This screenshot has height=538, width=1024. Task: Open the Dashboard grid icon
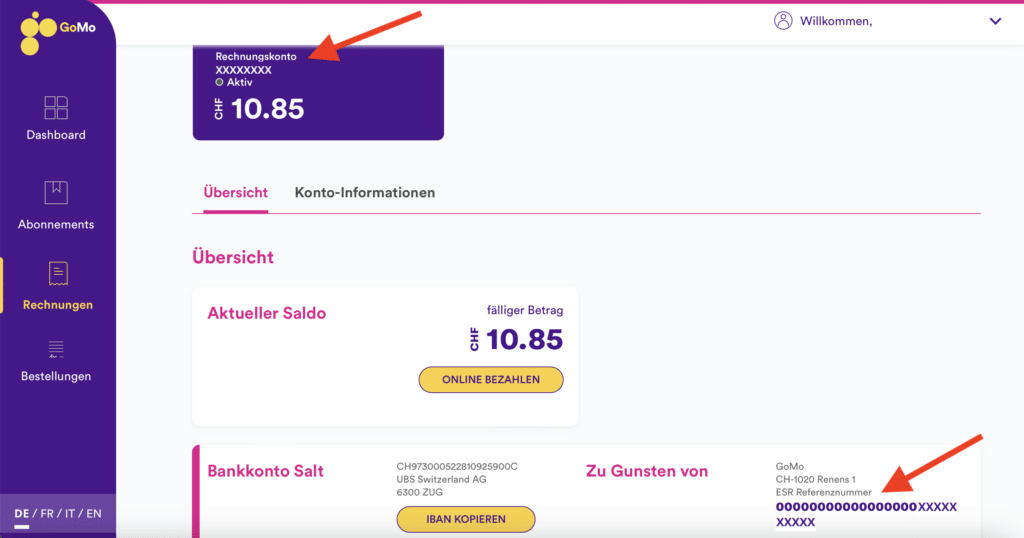[x=56, y=108]
